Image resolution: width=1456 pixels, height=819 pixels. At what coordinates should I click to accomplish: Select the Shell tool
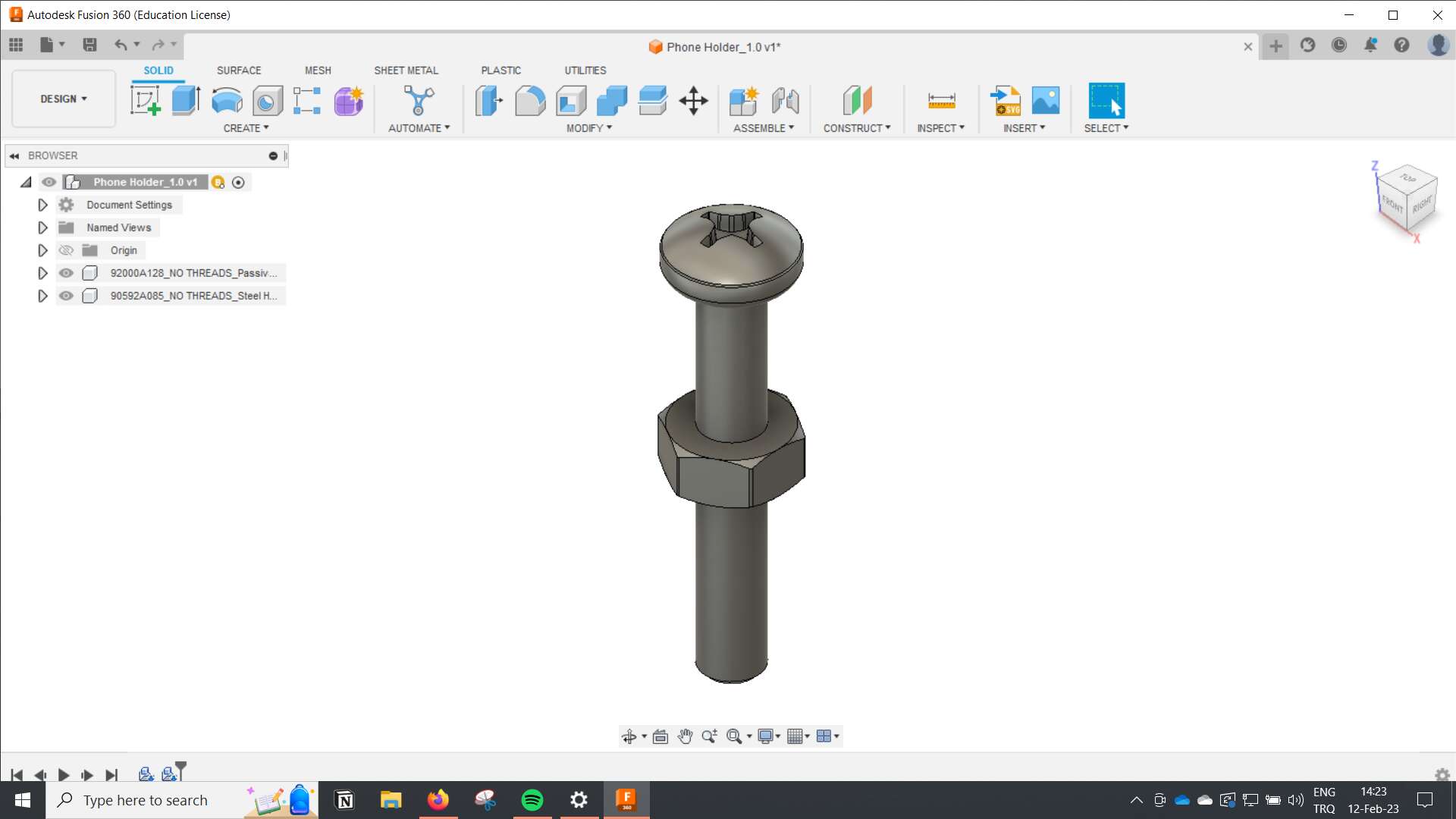tap(571, 100)
